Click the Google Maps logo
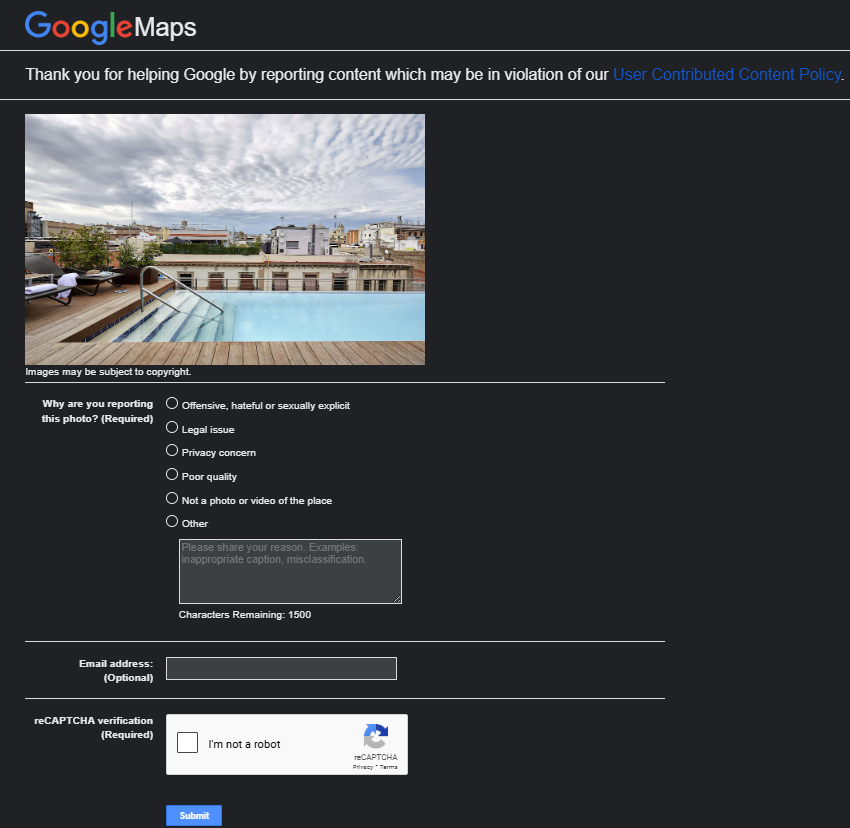Viewport: 850px width, 828px height. point(111,27)
